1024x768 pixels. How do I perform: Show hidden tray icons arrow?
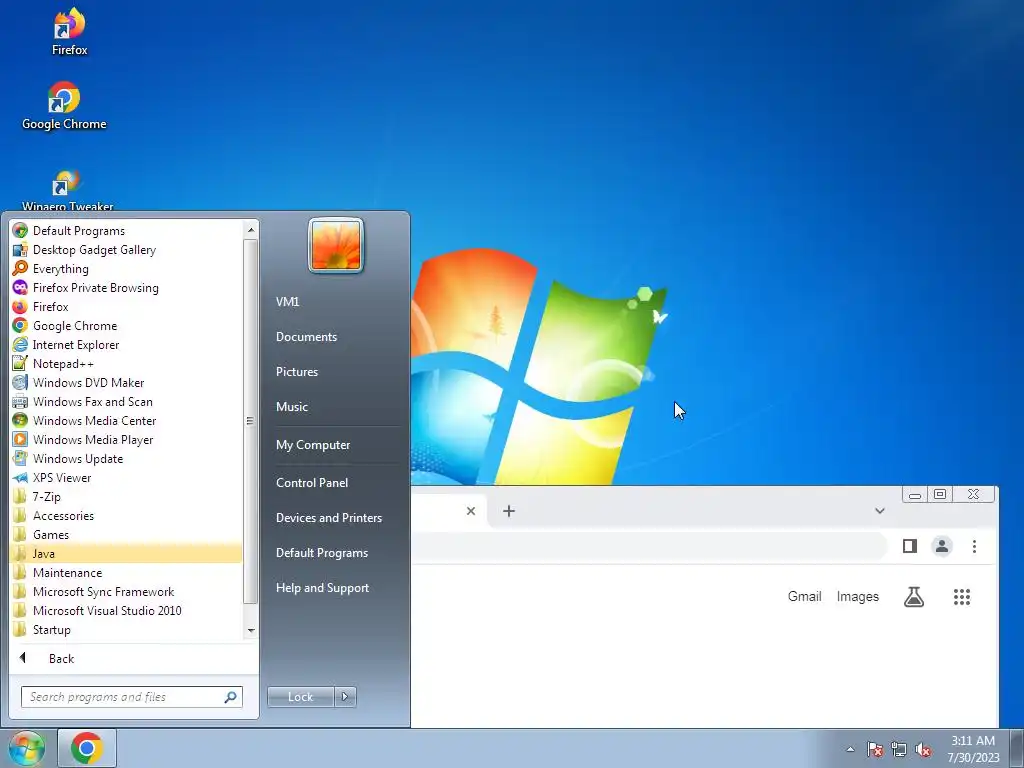click(850, 749)
